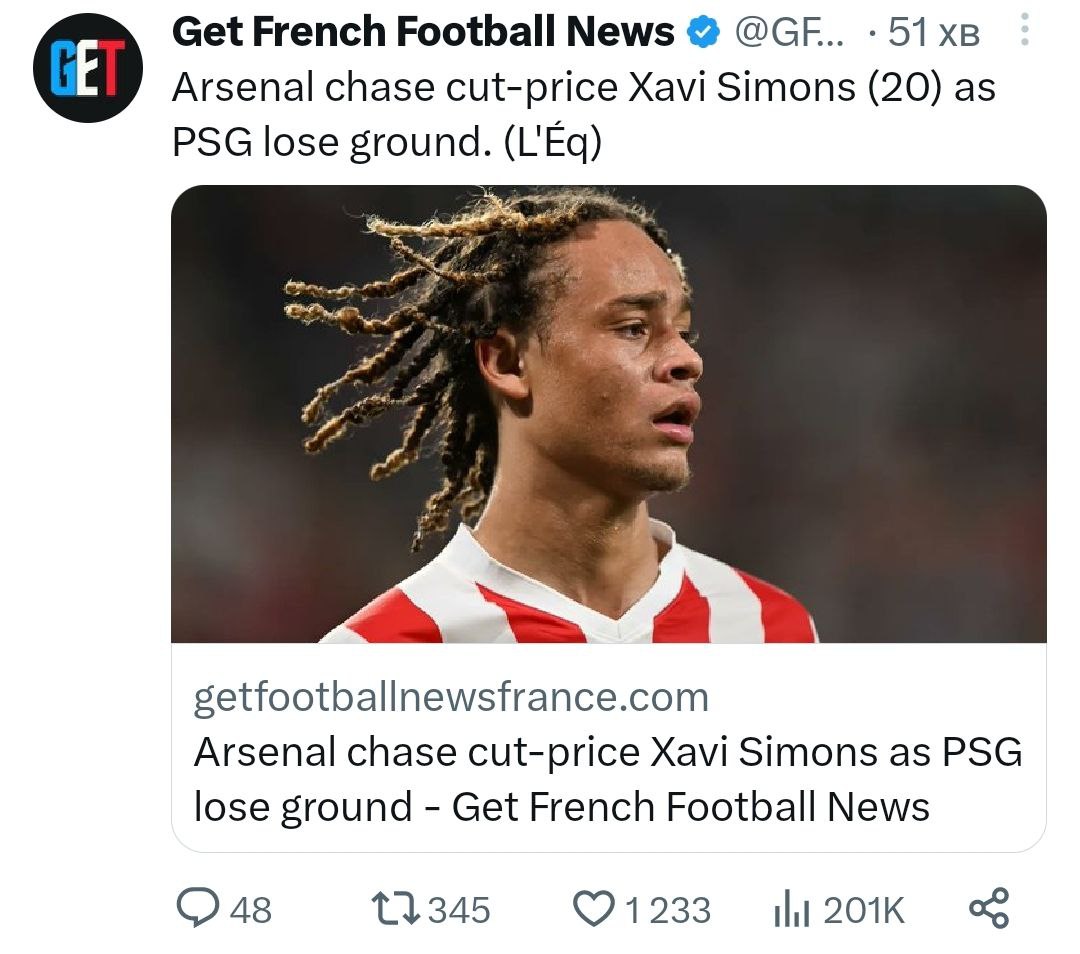Click the getfootballnewsfrance.com domain link
Viewport: 1080px width, 954px height.
point(450,697)
